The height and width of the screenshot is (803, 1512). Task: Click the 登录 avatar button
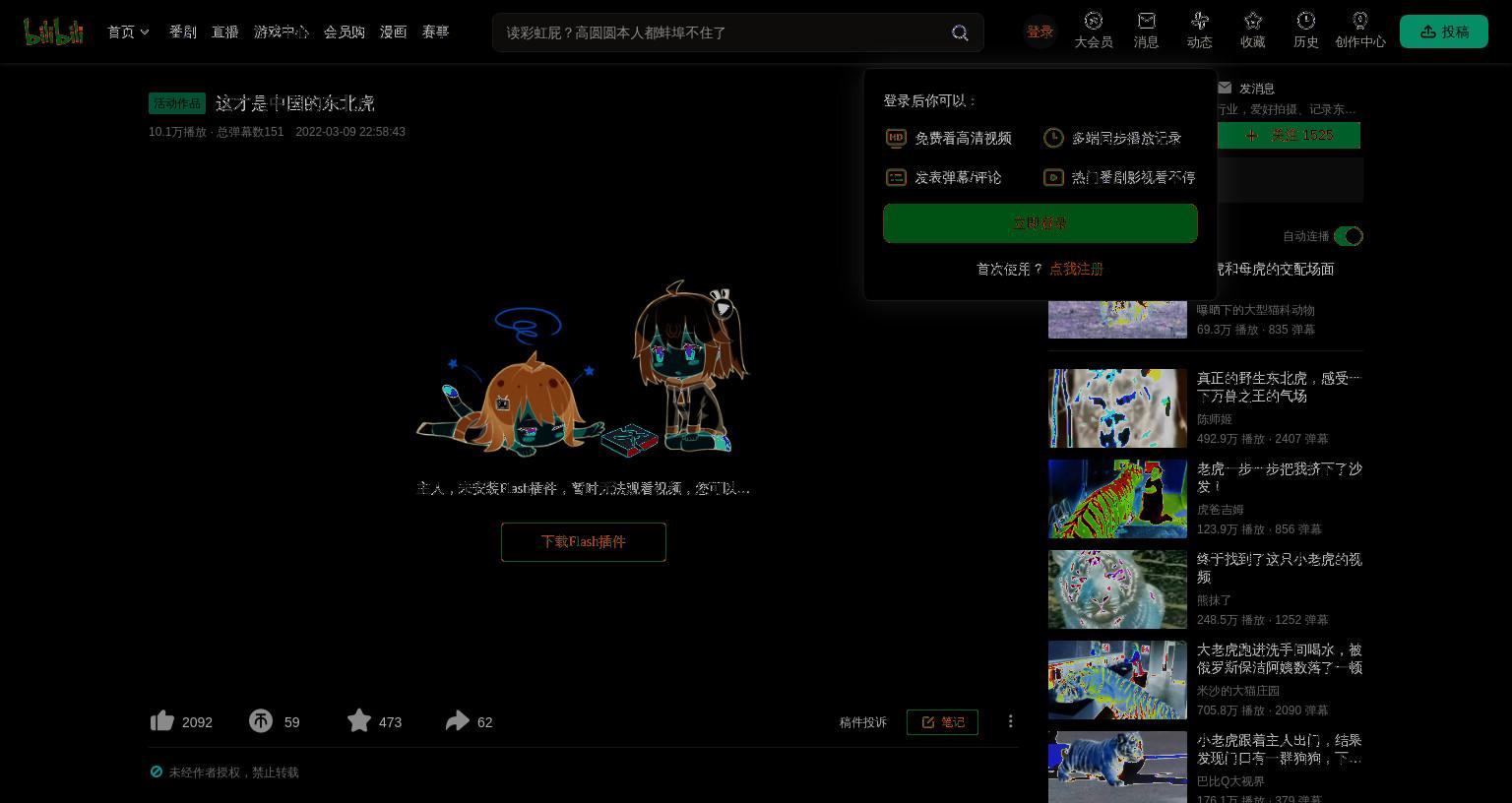[x=1039, y=31]
